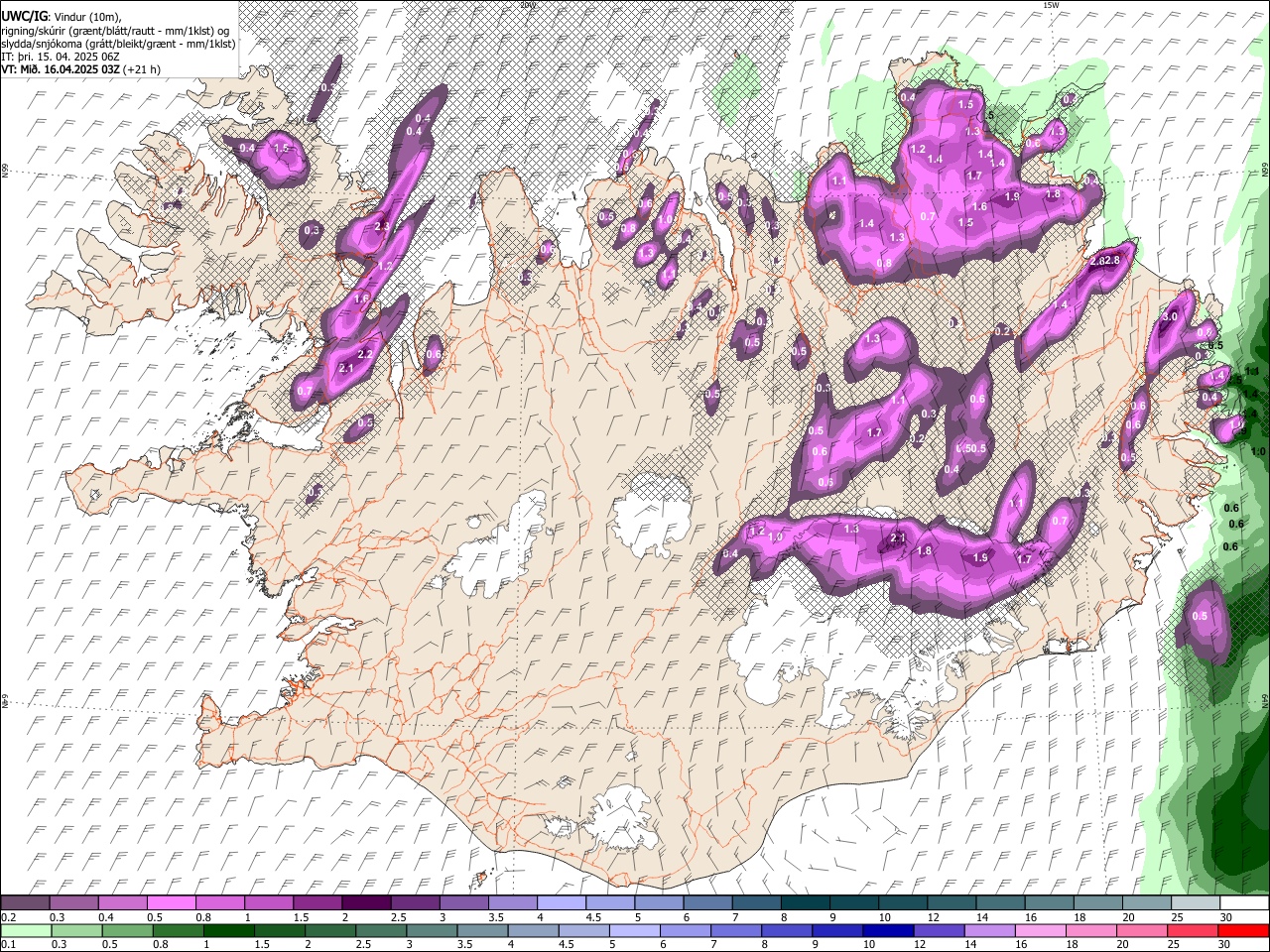Viewport: 1270px width, 952px height.
Task: Click the '2.3' snowfall value on the map
Action: tap(383, 227)
